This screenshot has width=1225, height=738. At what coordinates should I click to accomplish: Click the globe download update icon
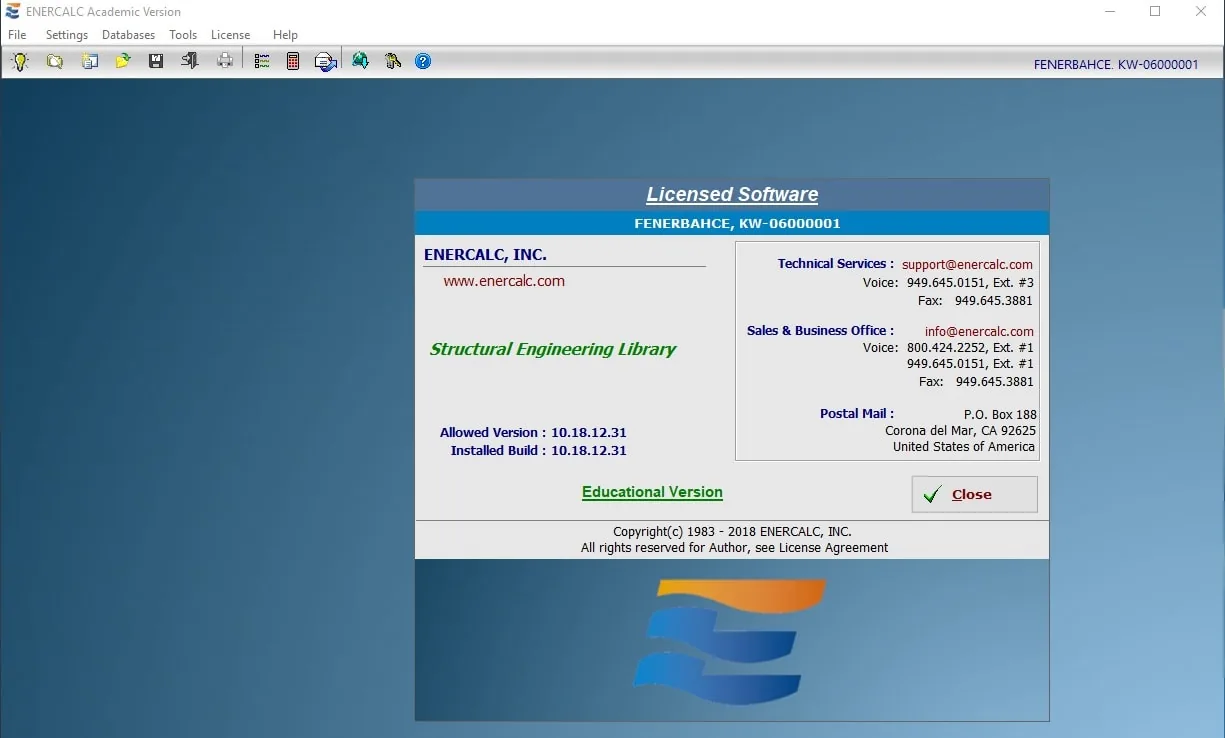click(360, 62)
